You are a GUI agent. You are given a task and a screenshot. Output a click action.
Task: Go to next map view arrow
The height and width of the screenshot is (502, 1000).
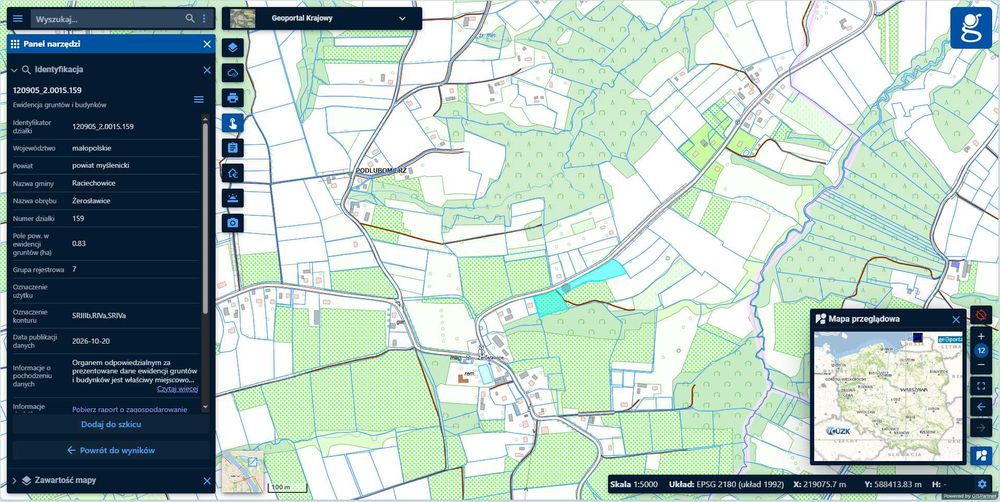[x=982, y=427]
